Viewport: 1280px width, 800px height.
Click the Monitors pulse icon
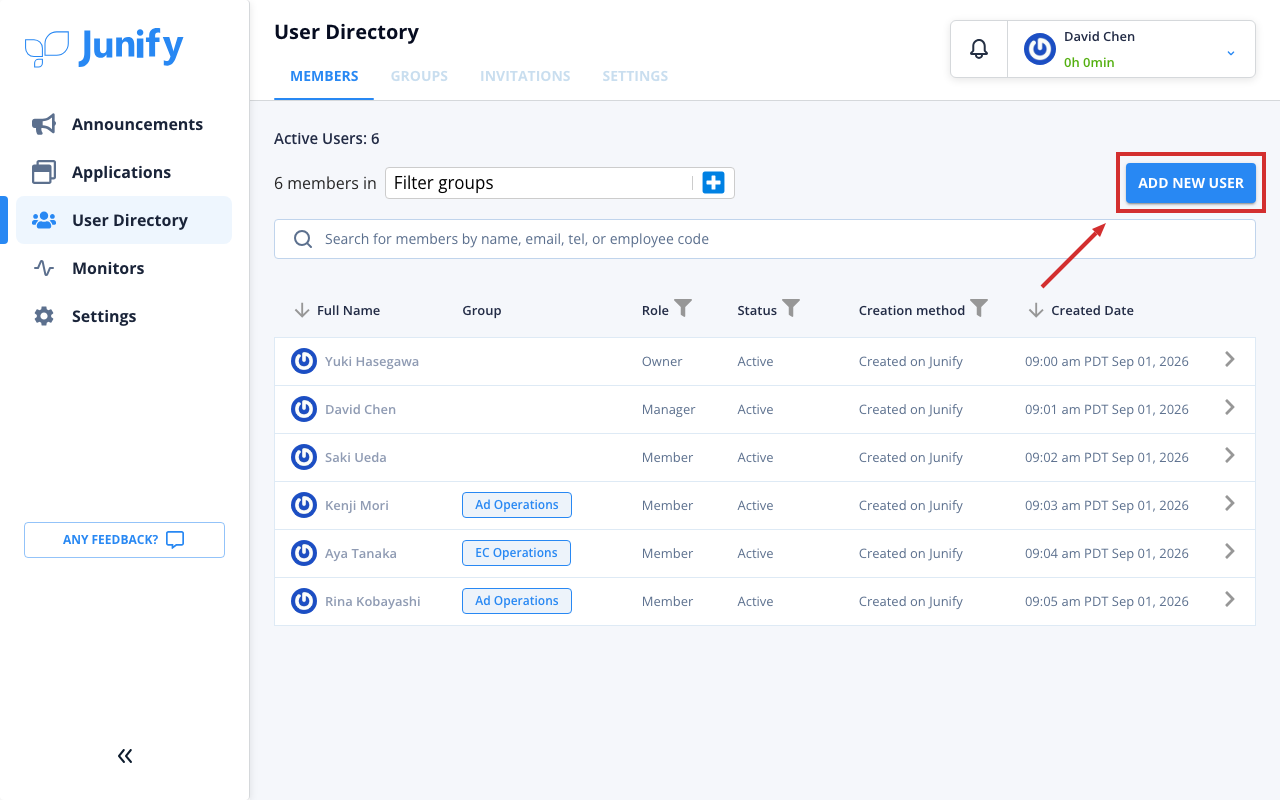point(44,268)
